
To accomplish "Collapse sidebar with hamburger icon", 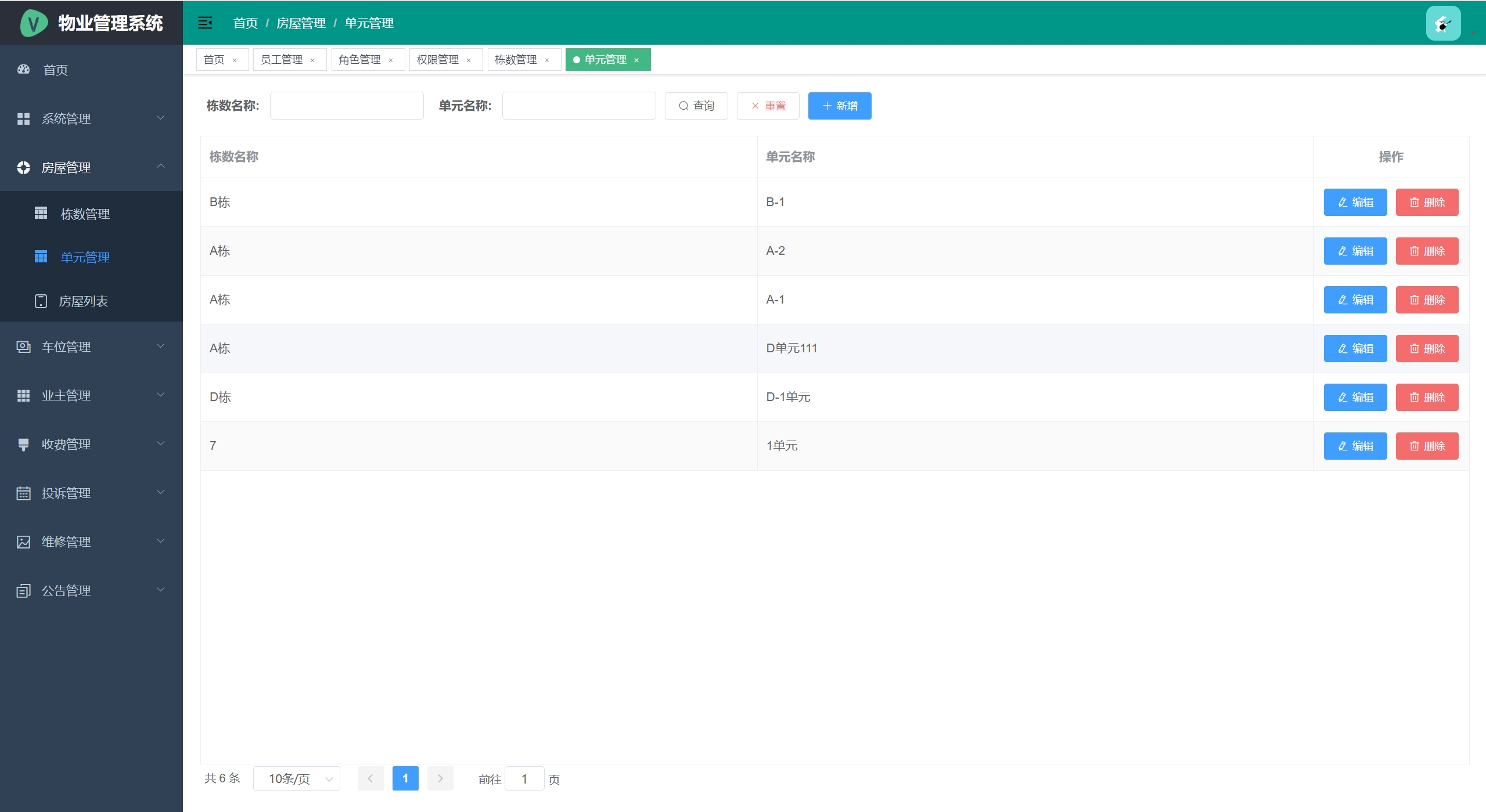I will pos(204,23).
